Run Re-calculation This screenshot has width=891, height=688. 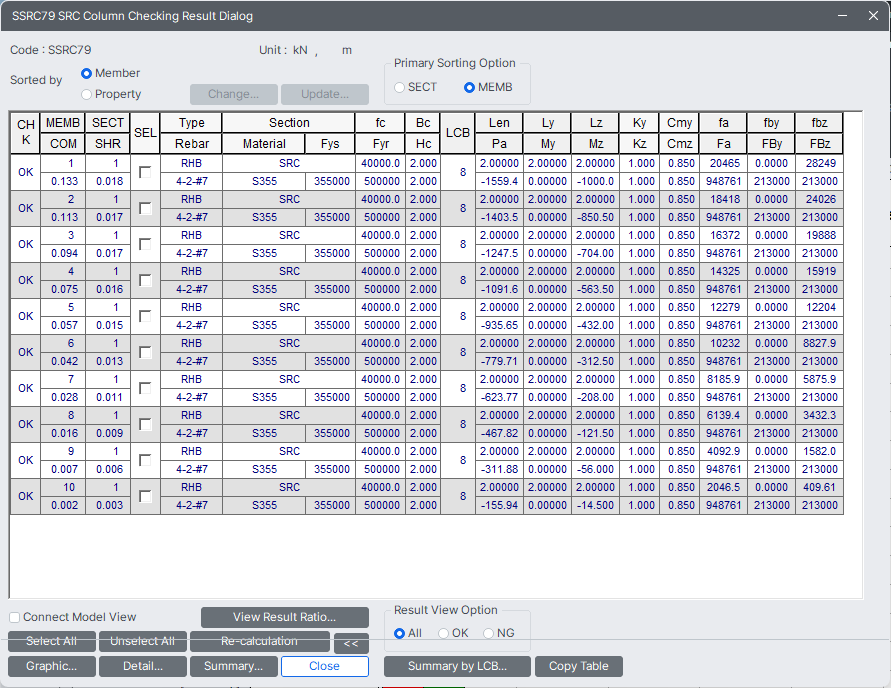pyautogui.click(x=260, y=641)
